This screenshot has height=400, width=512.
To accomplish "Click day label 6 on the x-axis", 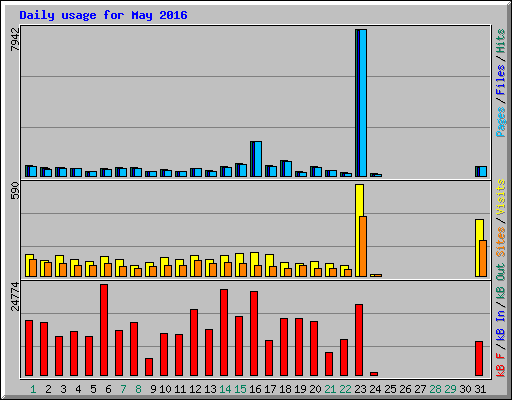I will [108, 389].
